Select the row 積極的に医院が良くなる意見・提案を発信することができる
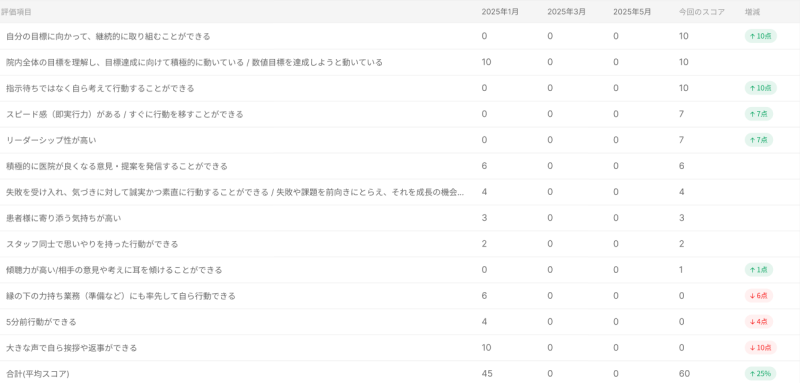Image resolution: width=800 pixels, height=383 pixels. [x=400, y=166]
